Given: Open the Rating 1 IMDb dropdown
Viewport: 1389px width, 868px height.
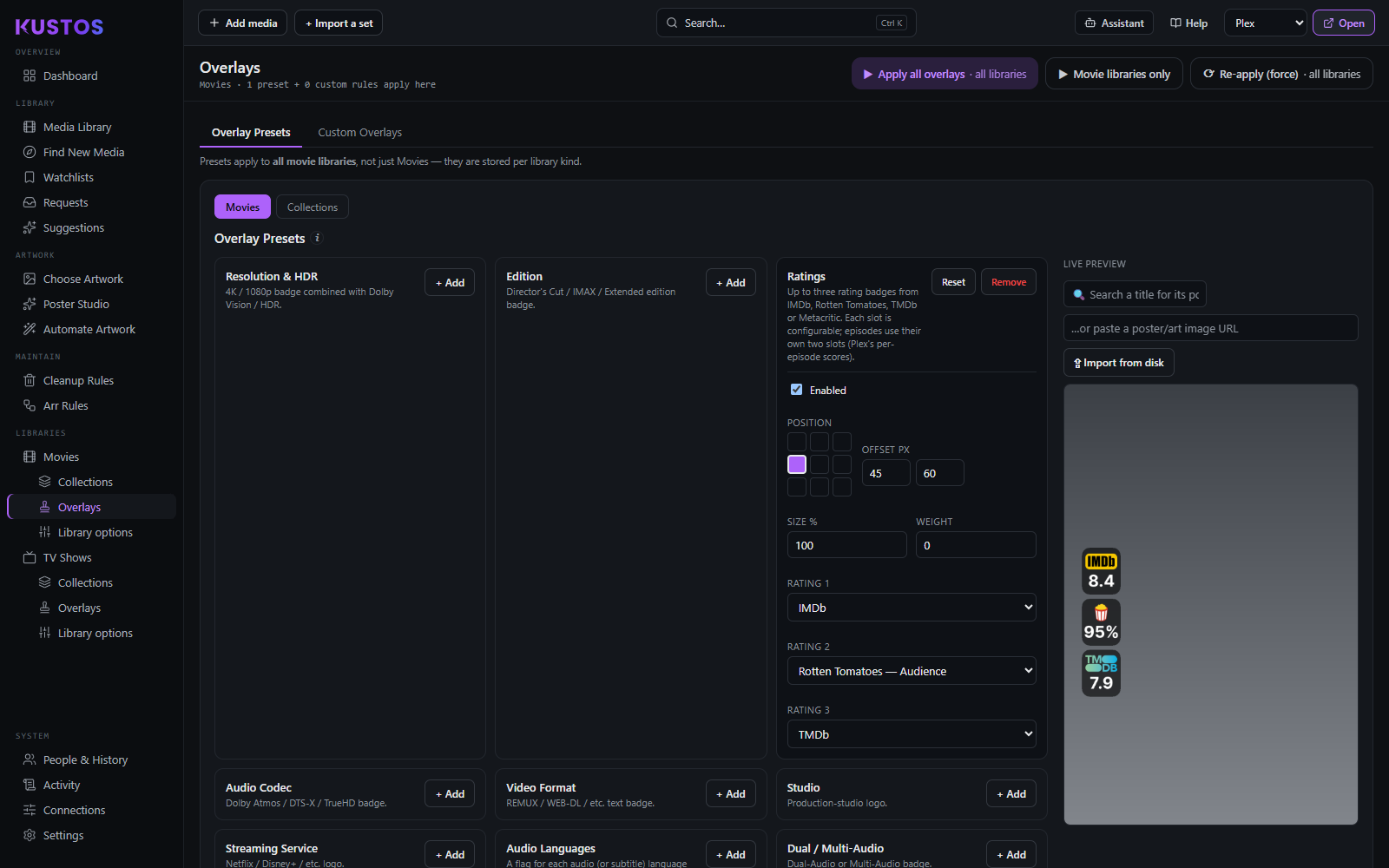Looking at the screenshot, I should [x=912, y=608].
